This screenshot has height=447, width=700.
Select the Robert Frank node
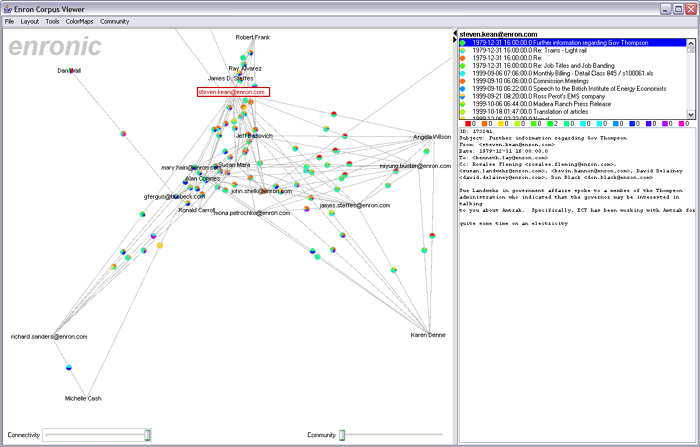pyautogui.click(x=253, y=38)
